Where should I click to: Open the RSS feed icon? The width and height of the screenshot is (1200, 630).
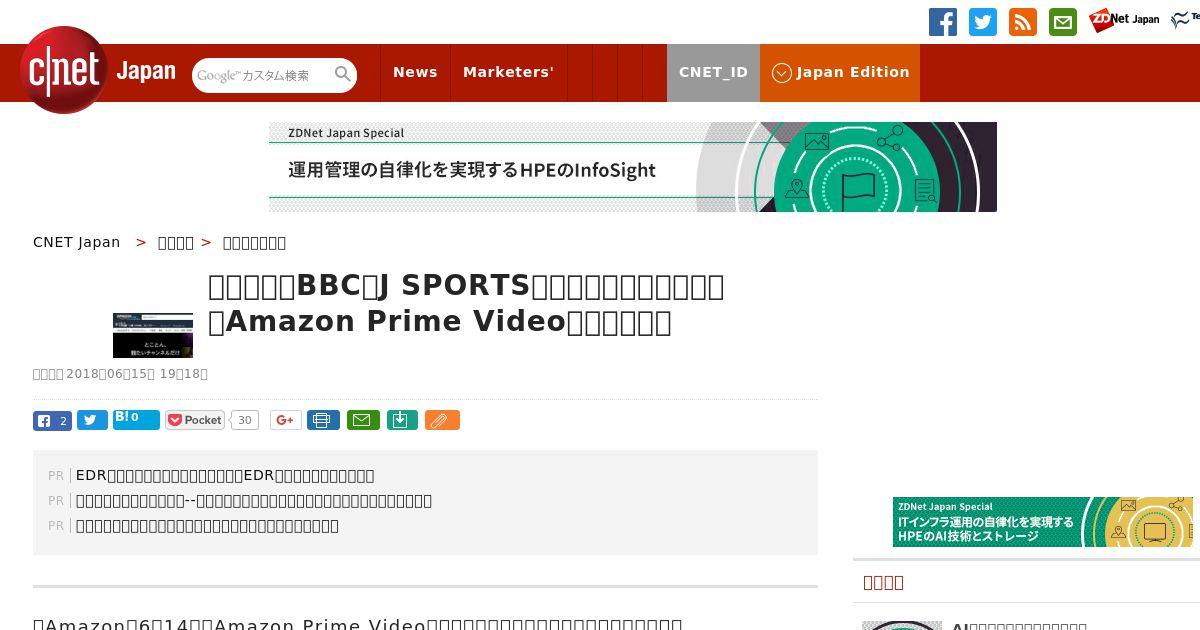pos(1023,22)
